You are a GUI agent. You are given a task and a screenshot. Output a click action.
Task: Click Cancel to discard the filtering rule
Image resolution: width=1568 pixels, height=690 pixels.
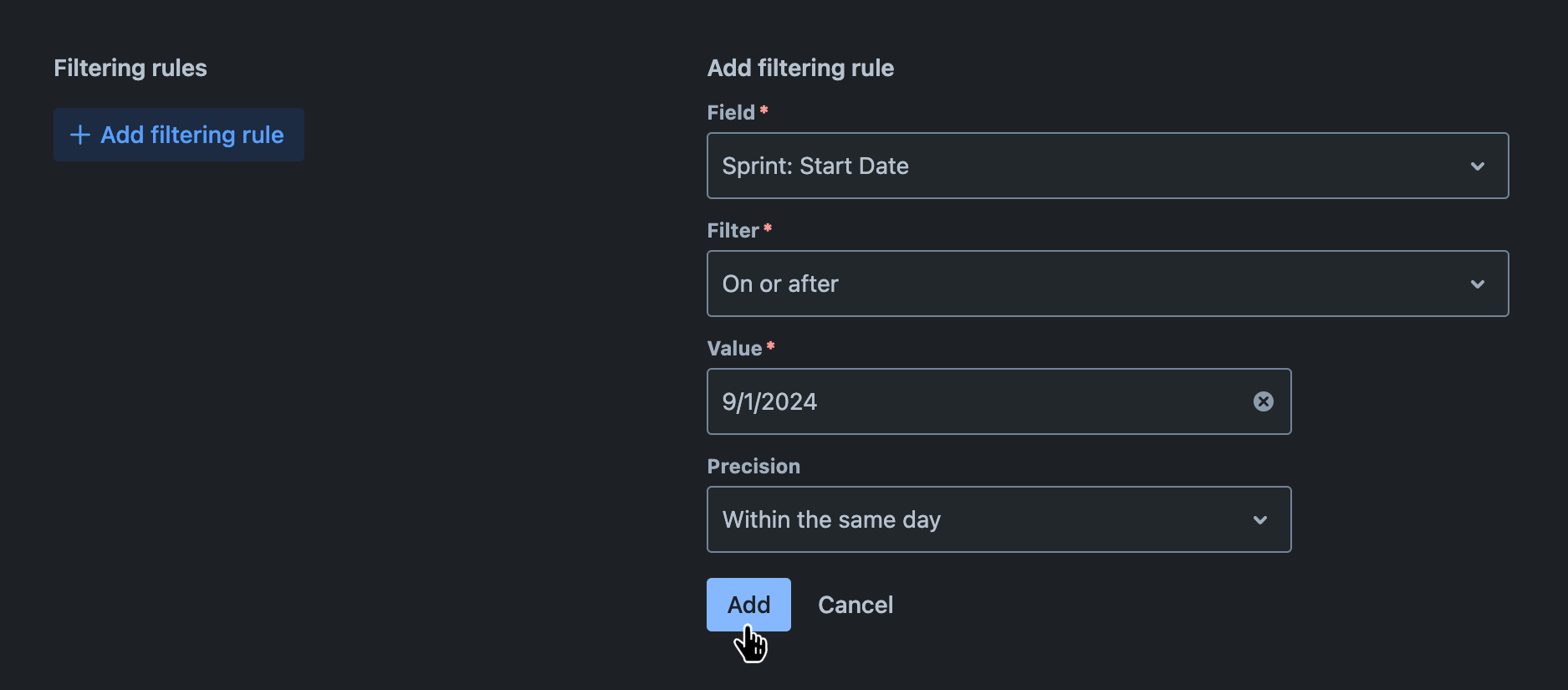tap(855, 604)
